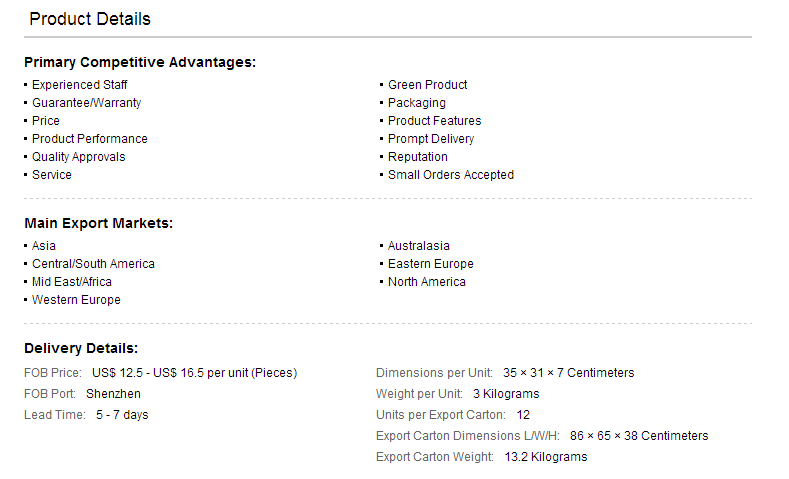Click the Mid East/Africa entry
The width and height of the screenshot is (789, 479).
coord(72,282)
